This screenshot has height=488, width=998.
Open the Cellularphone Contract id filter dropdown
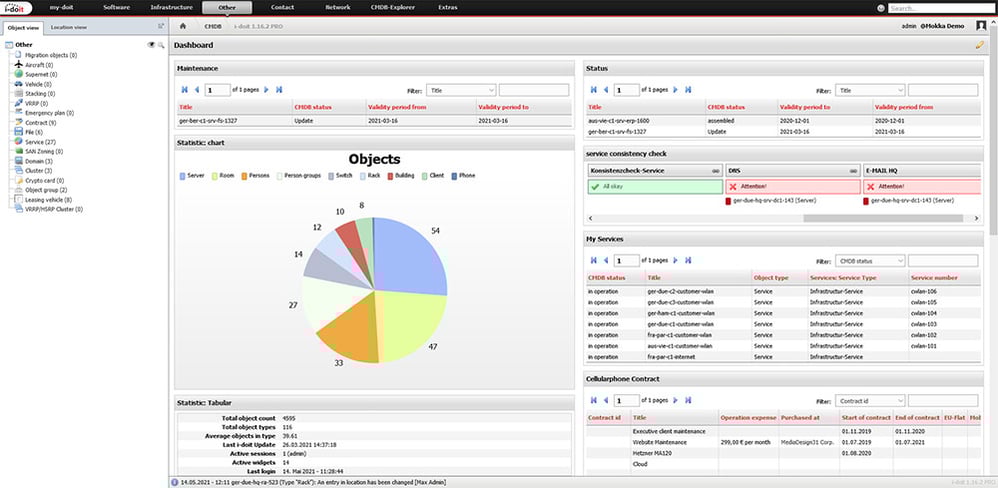[870, 401]
